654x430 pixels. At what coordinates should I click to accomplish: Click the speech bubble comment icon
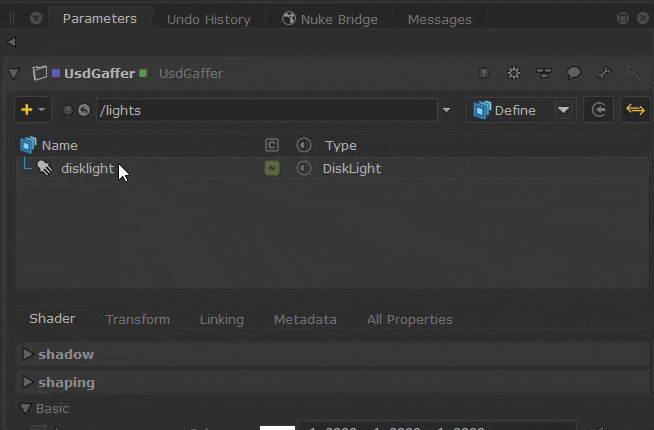click(574, 74)
